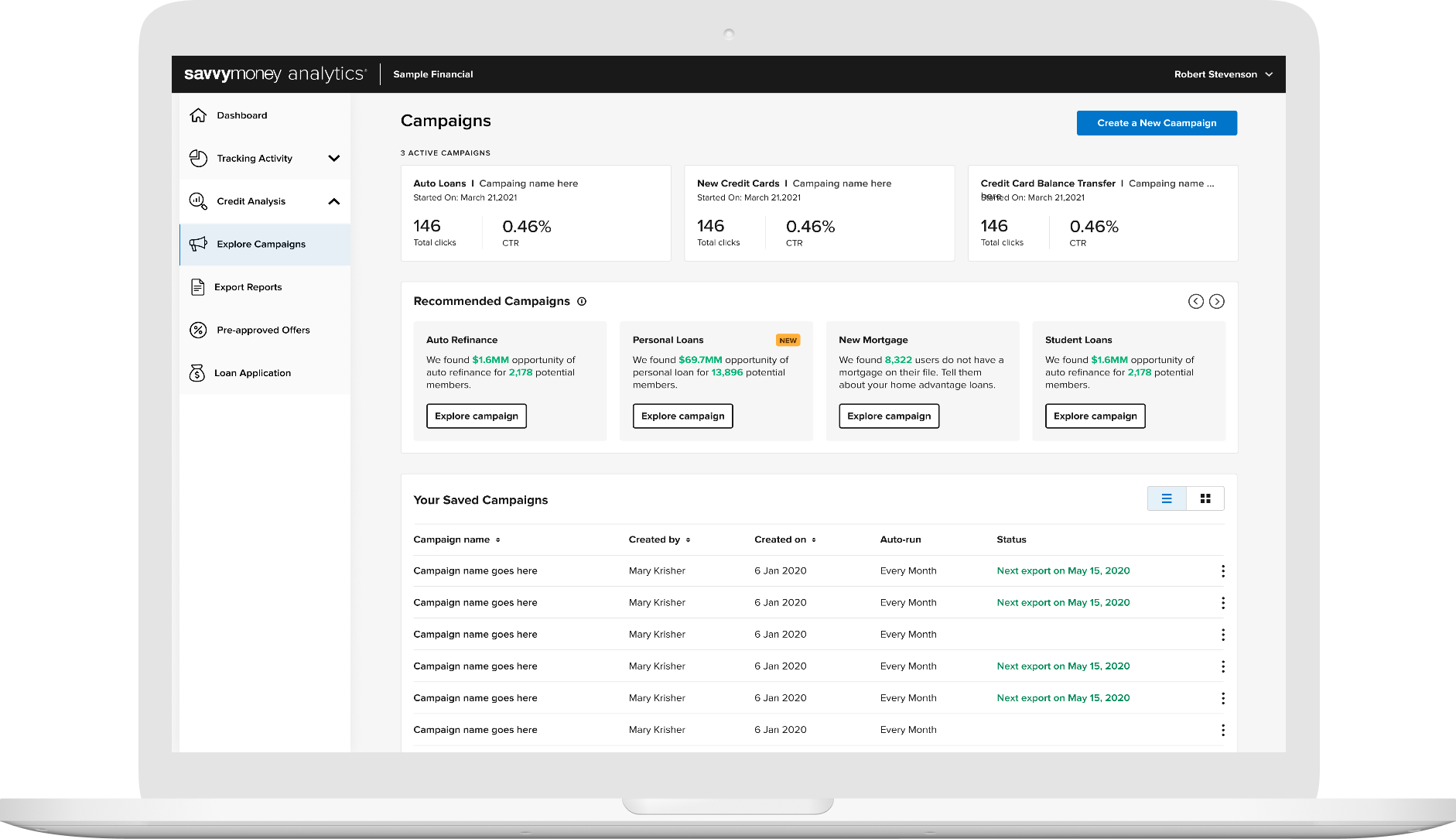The height and width of the screenshot is (839, 1456).
Task: Click the Export Reports document icon
Action: coord(197,287)
